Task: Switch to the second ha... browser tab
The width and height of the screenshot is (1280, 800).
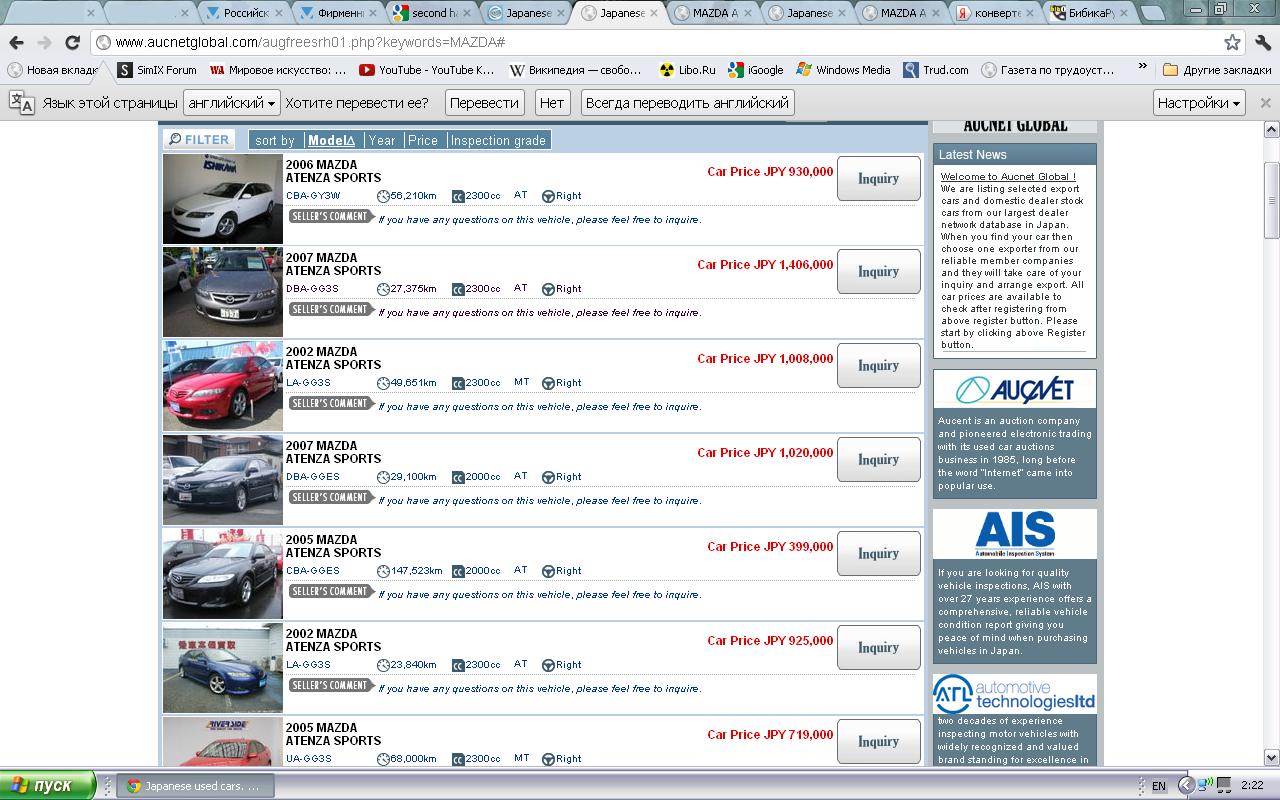Action: (432, 13)
